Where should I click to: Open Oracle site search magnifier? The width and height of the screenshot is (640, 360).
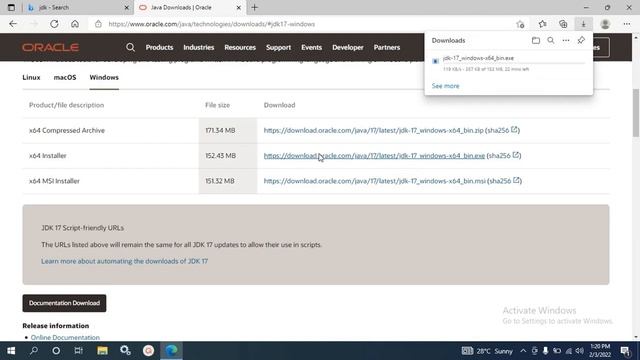(x=130, y=47)
